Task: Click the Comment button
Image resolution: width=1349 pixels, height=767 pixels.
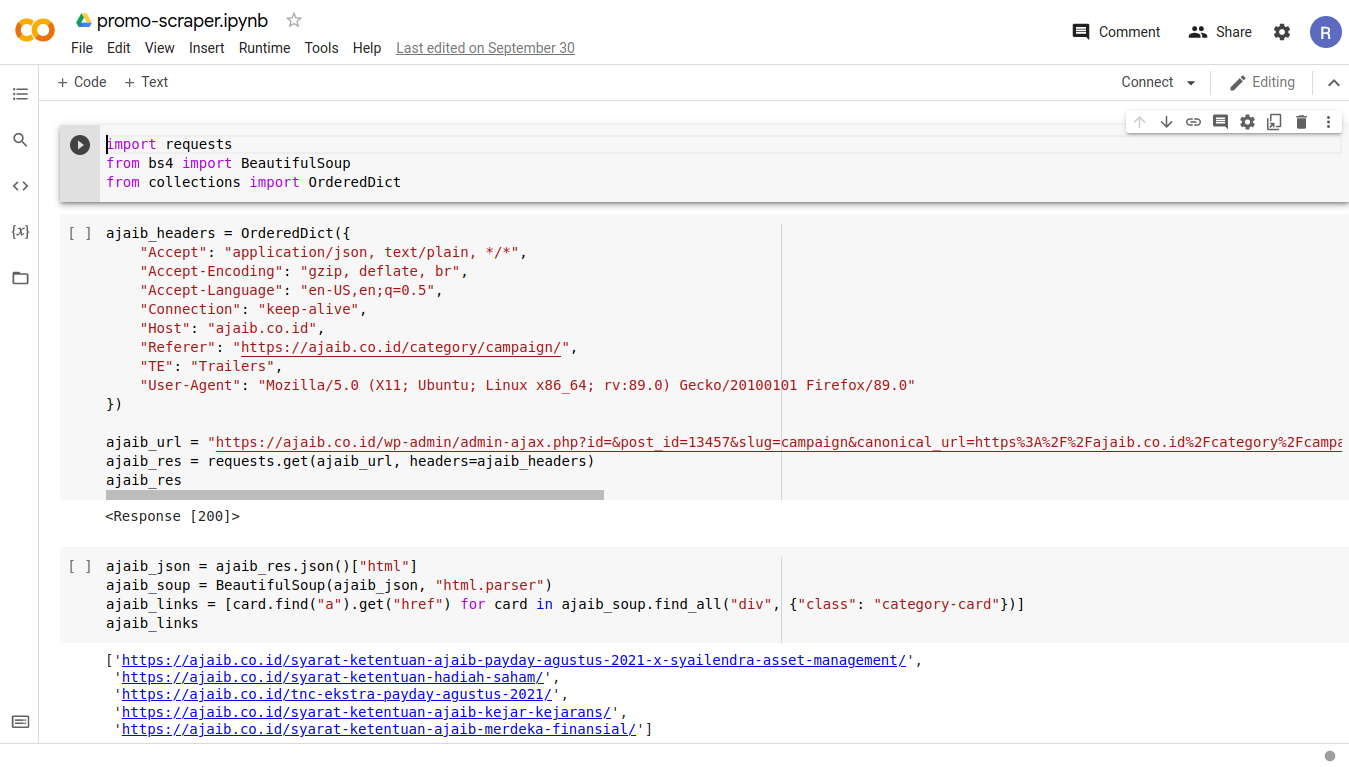Action: click(x=1116, y=32)
